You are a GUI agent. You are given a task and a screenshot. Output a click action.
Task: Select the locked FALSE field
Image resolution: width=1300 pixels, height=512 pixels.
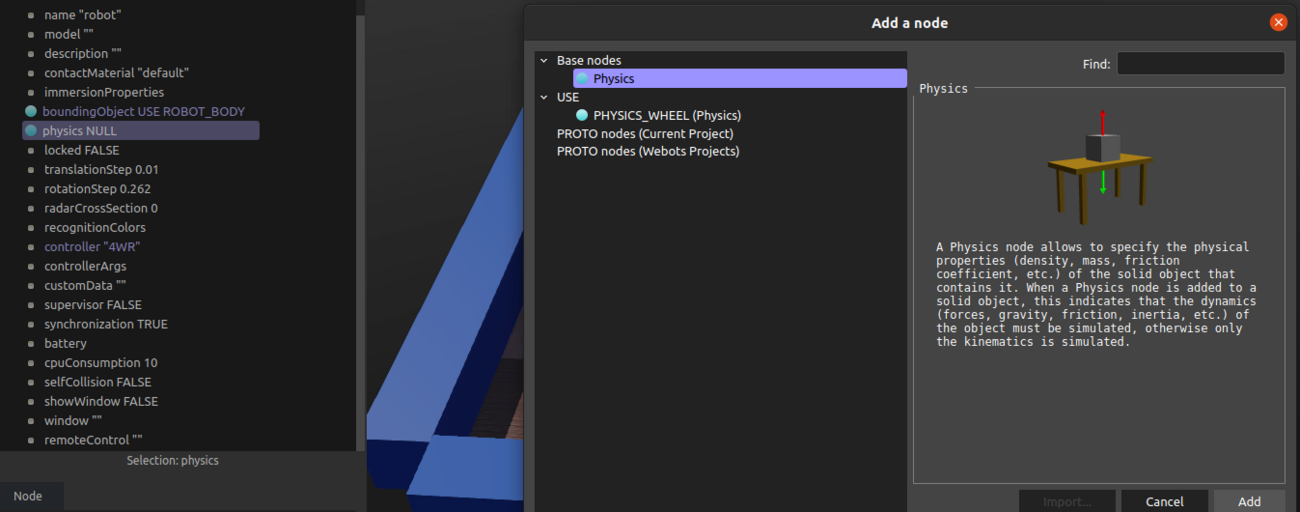point(81,151)
